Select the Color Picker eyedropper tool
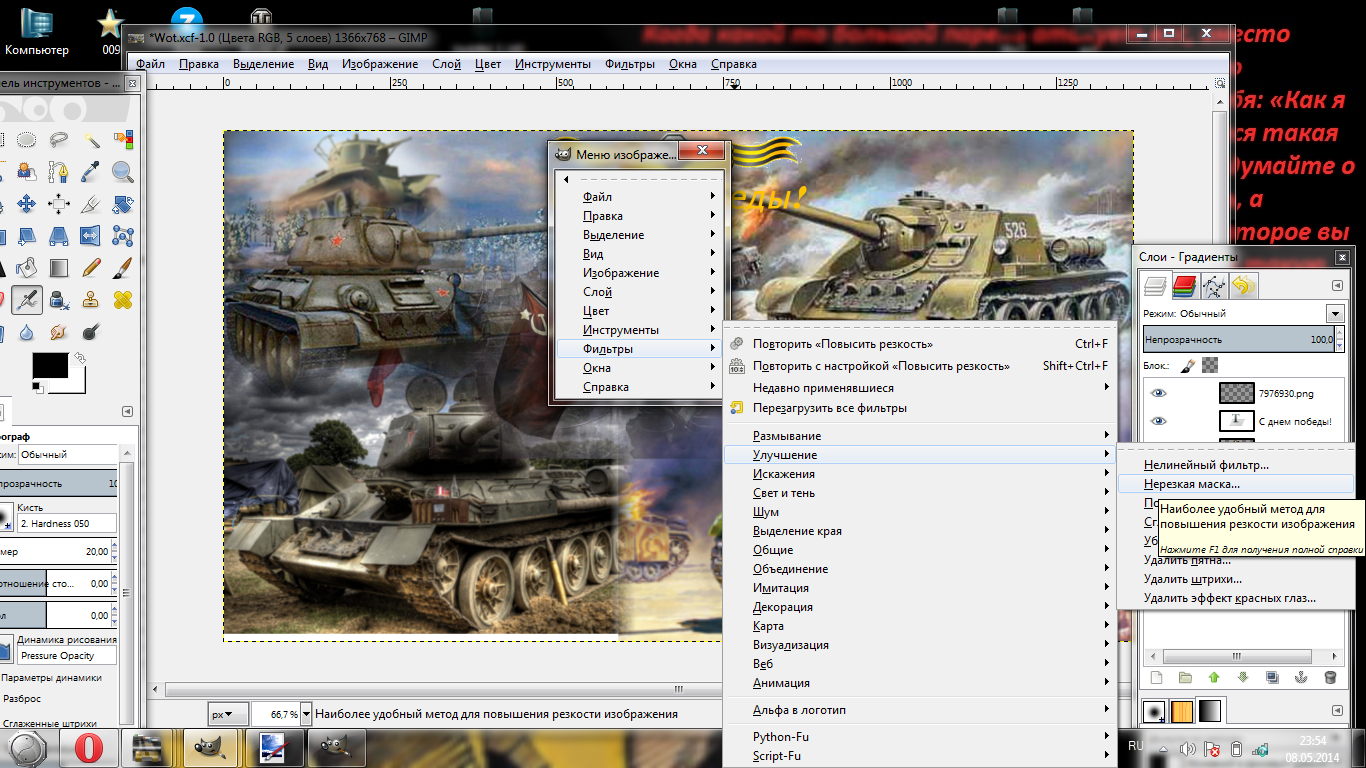 pos(90,171)
